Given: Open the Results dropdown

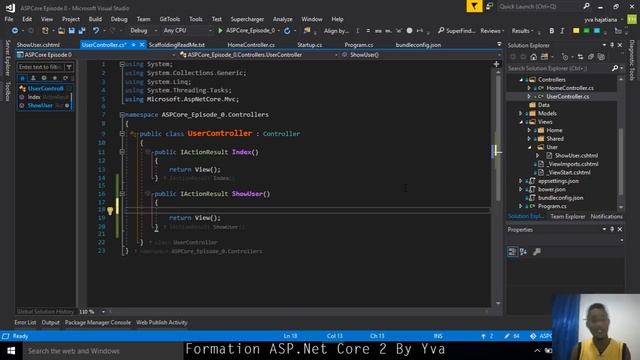Looking at the screenshot, I should pos(522,31).
